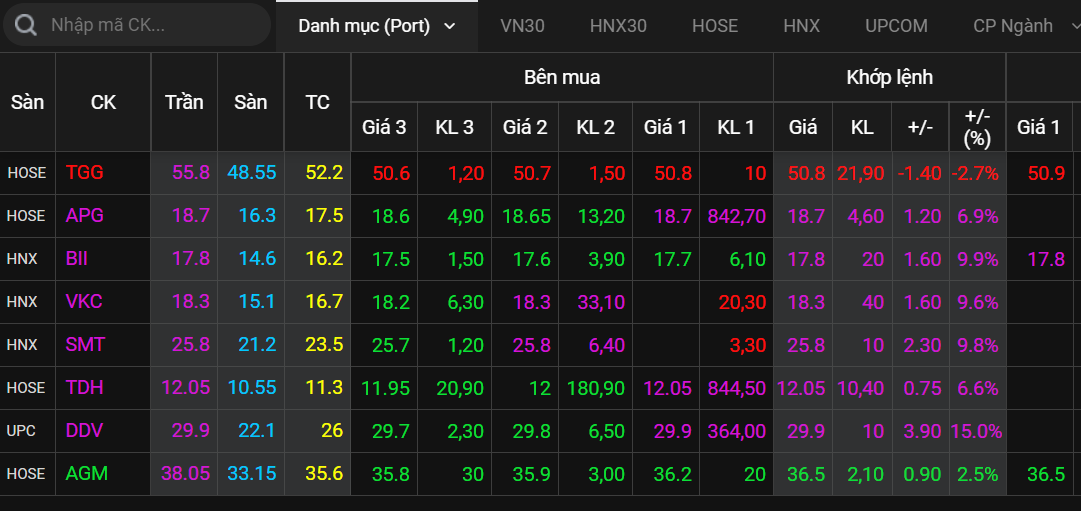
Task: Select the APG stock ticker
Action: click(x=84, y=216)
